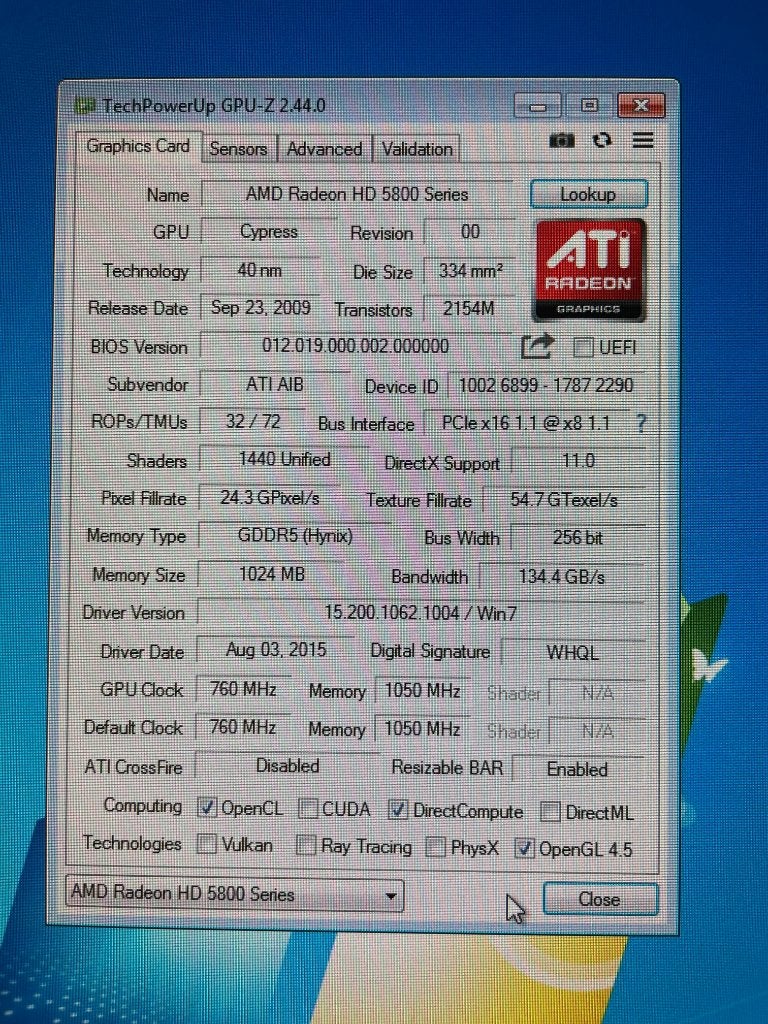Click the Close button
The image size is (768, 1024).
tap(600, 899)
